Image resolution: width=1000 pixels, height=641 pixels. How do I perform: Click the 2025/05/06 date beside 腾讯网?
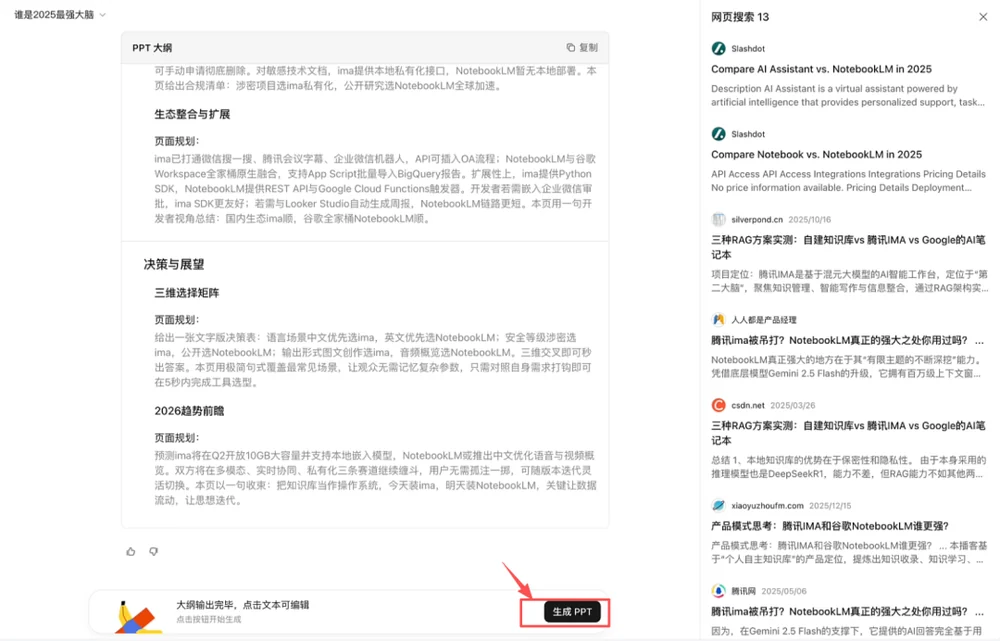[783, 591]
